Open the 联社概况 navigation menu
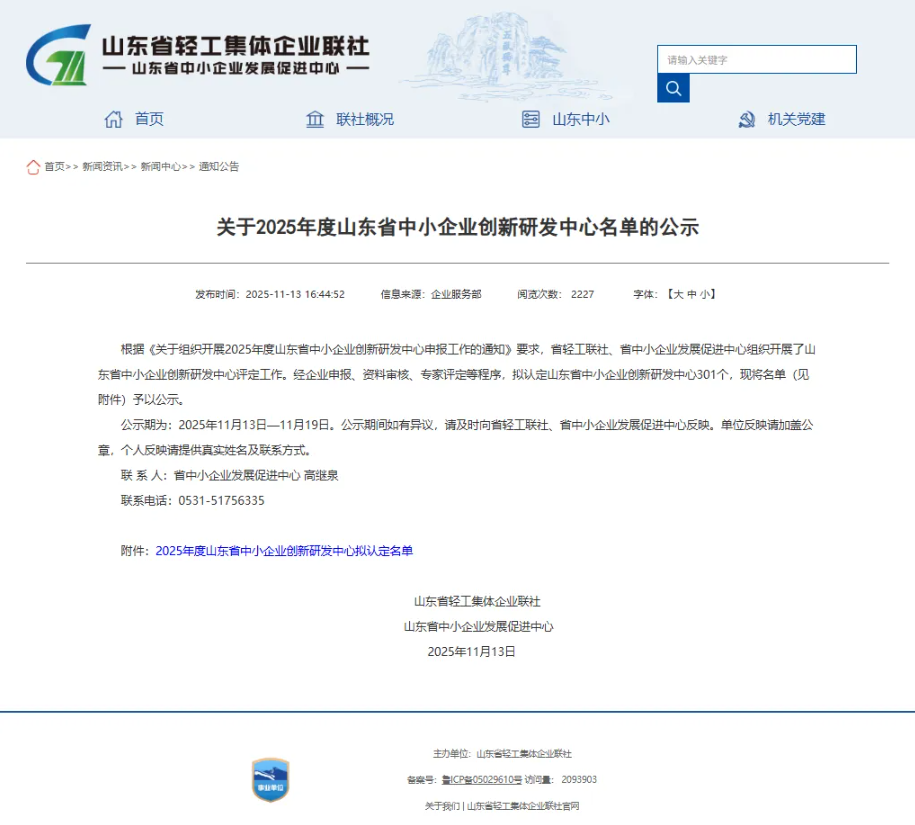915x825 pixels. pos(365,119)
